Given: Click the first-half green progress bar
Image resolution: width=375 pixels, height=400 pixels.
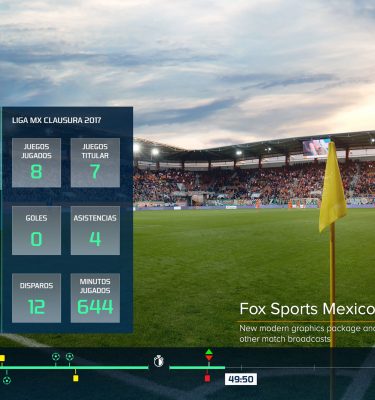Looking at the screenshot, I should [x=74, y=368].
